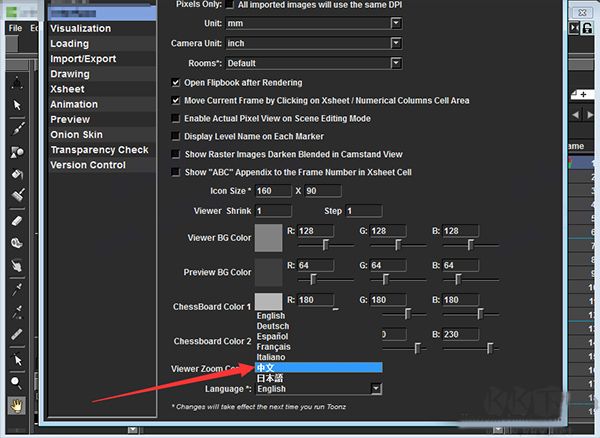This screenshot has width=600, height=438.
Task: Select the Geometric shapes tool
Action: point(17,151)
